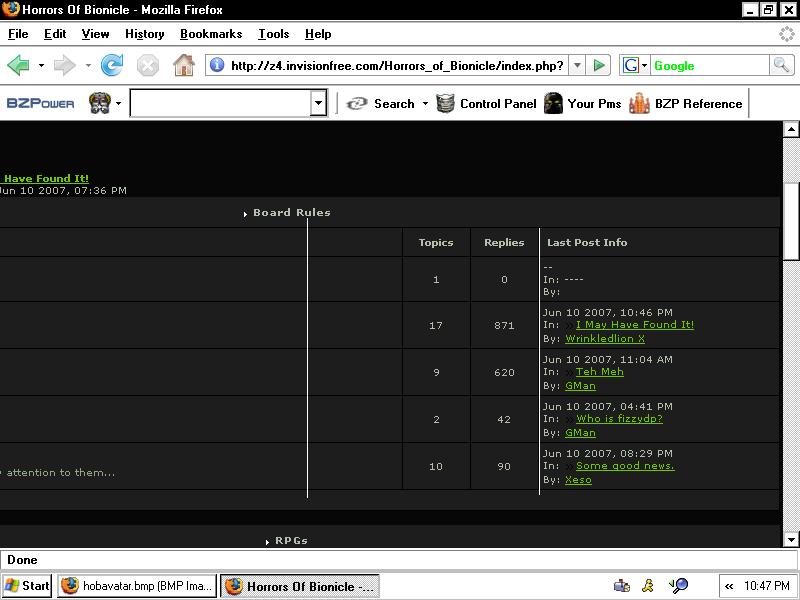Collapse the Board Rules category
Image resolution: width=800 pixels, height=600 pixels.
click(245, 214)
